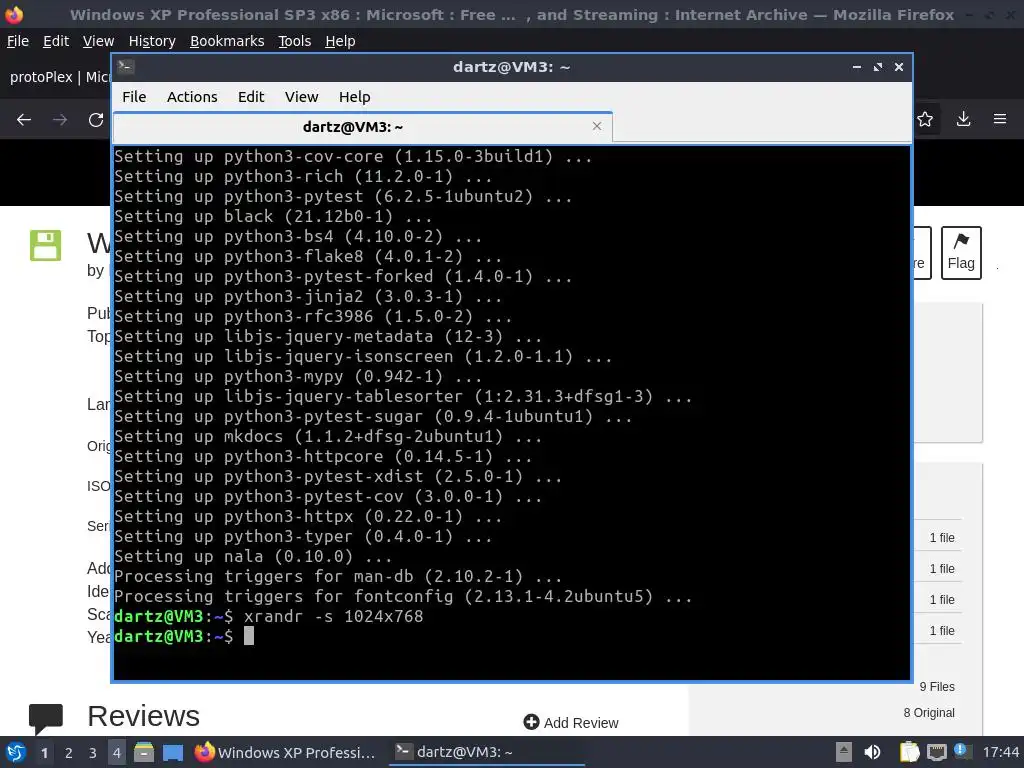Screen dimensions: 1024x768
Task: Click the Add Review link
Action: coord(571,722)
